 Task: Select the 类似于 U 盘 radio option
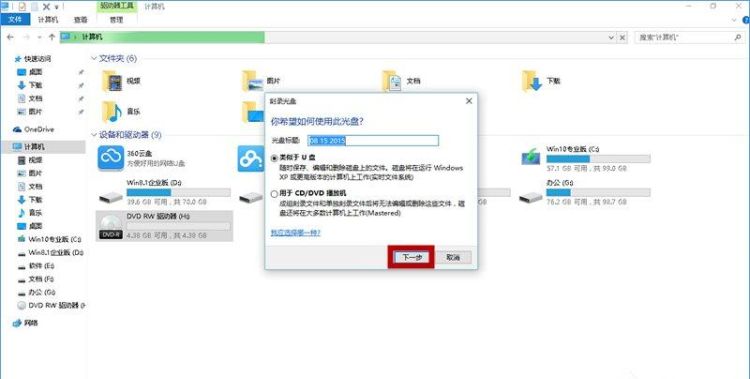[x=274, y=158]
